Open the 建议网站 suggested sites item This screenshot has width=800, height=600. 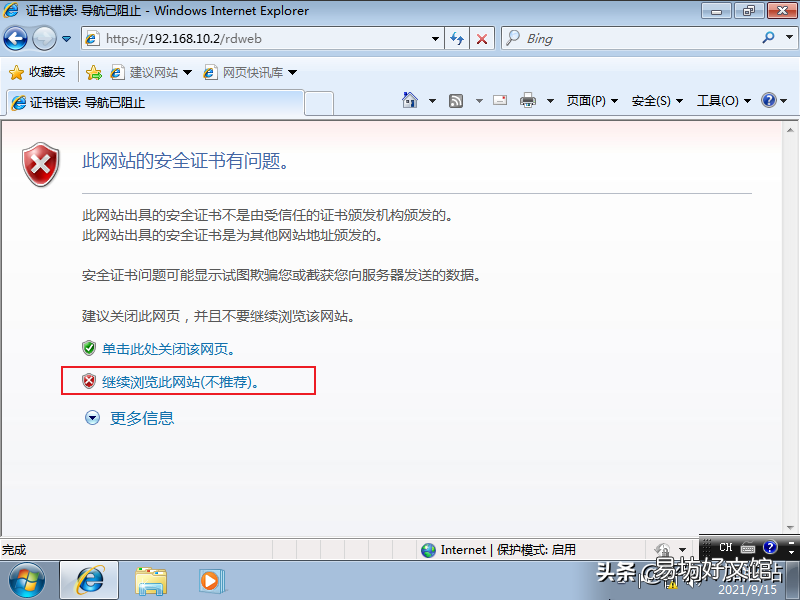pyautogui.click(x=152, y=72)
